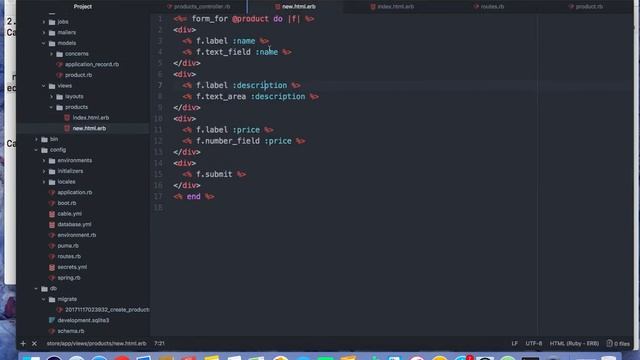
Task: Open the create_products migration file
Action: [x=107, y=310]
